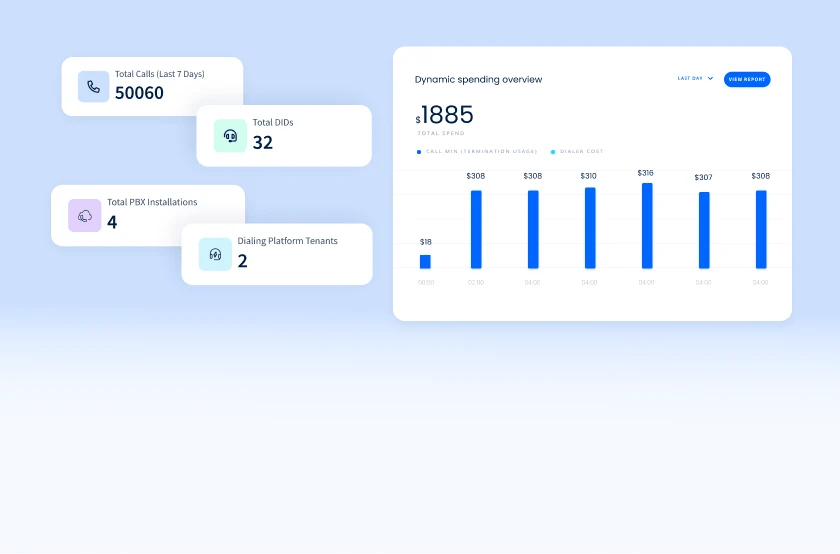Screen dimensions: 840x554
Task: Click the Dialer Cost legend dot
Action: [x=553, y=152]
